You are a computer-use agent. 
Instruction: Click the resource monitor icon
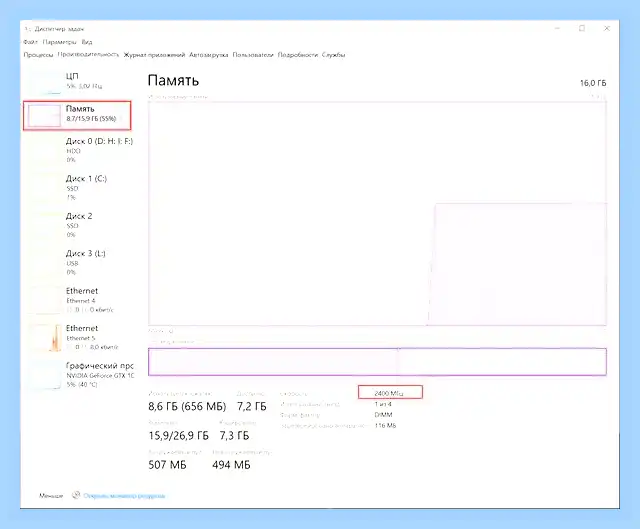pos(76,495)
